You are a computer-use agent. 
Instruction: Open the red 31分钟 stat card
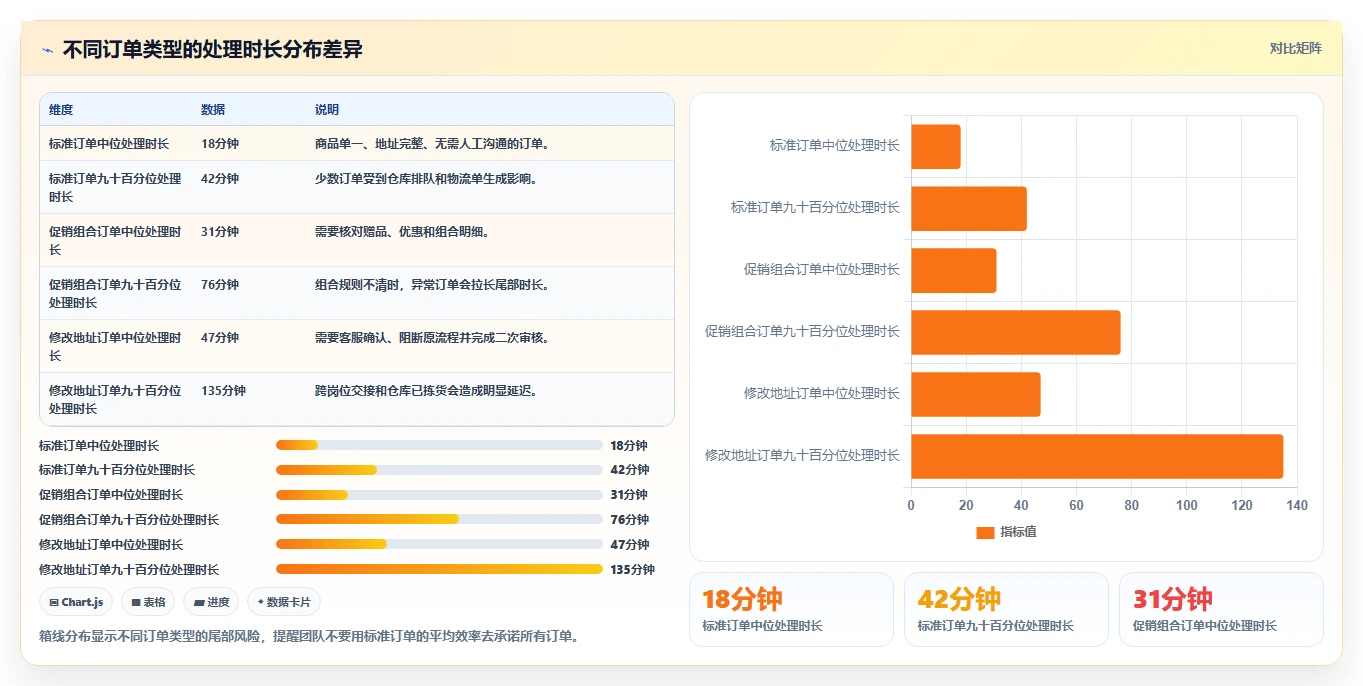click(x=1221, y=609)
